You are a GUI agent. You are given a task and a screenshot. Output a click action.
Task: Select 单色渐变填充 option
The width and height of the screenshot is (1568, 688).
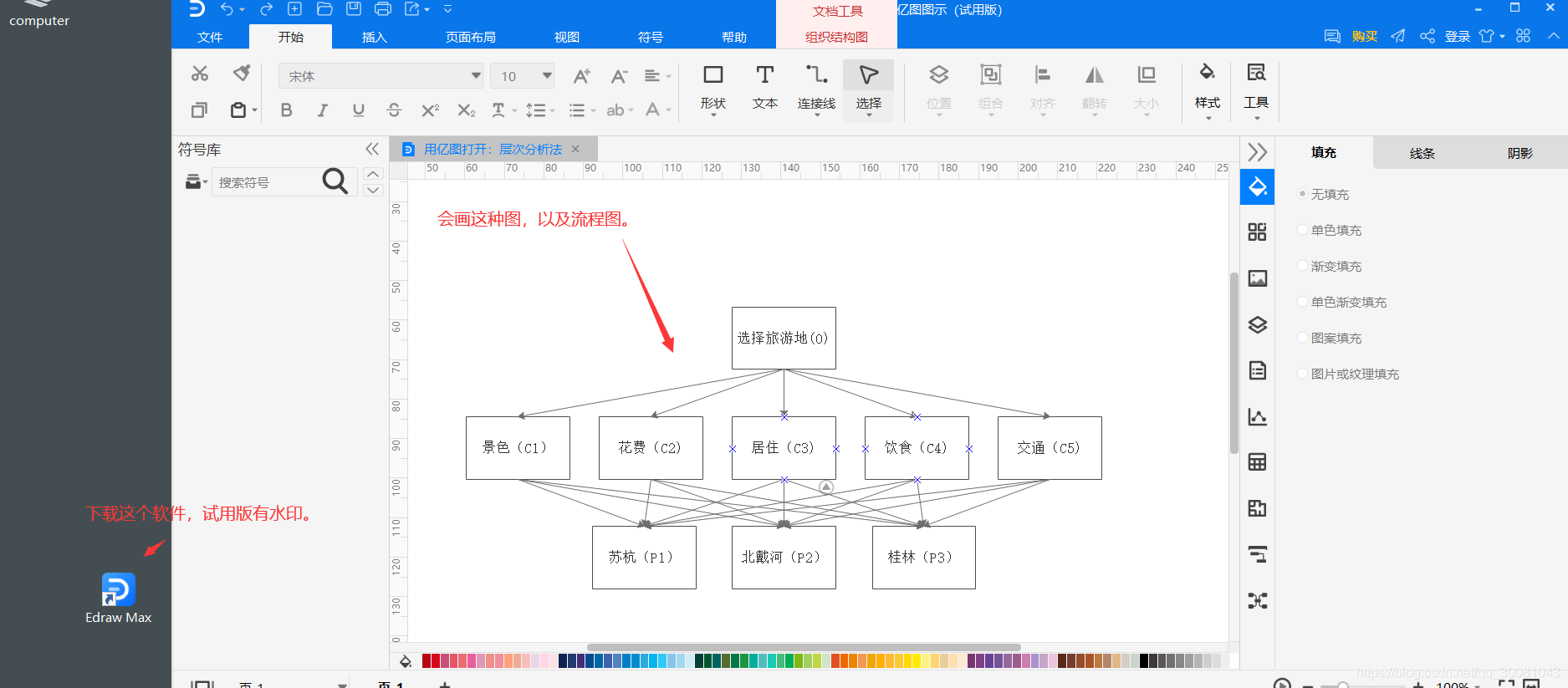click(x=1342, y=302)
